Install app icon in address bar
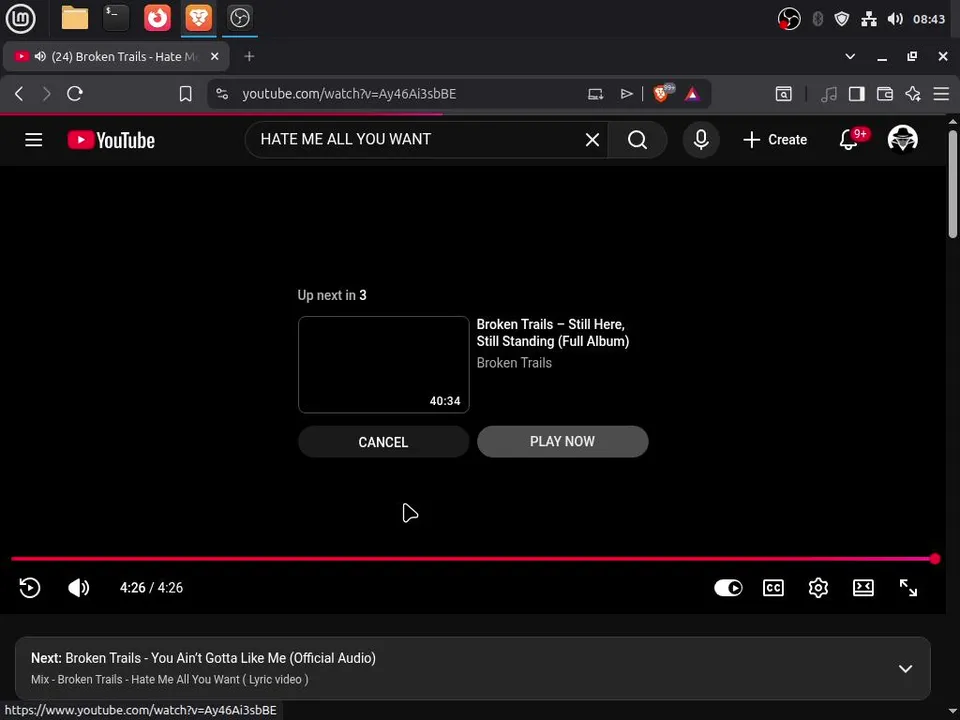 595,94
